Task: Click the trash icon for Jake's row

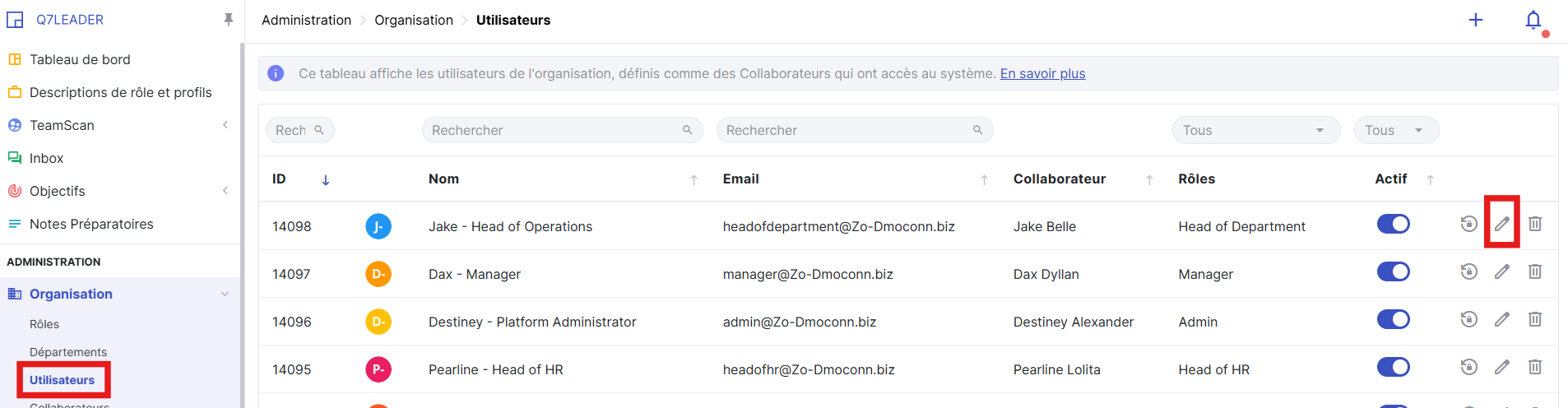Action: point(1534,224)
